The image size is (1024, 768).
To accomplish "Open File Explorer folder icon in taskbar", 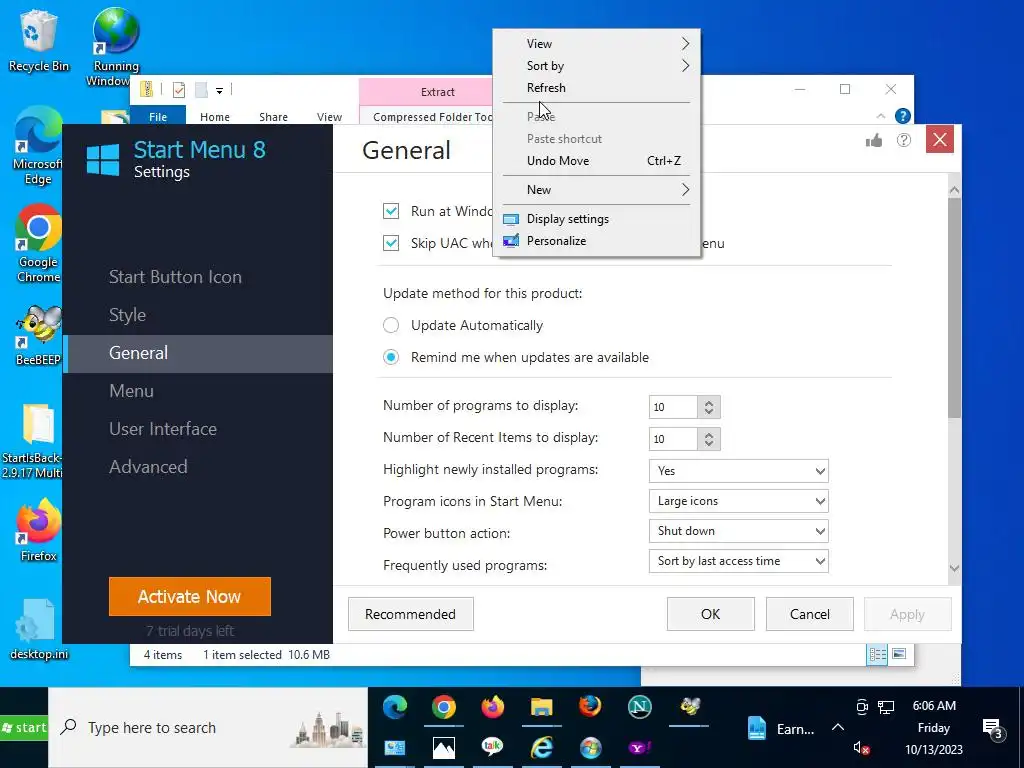I will 541,707.
